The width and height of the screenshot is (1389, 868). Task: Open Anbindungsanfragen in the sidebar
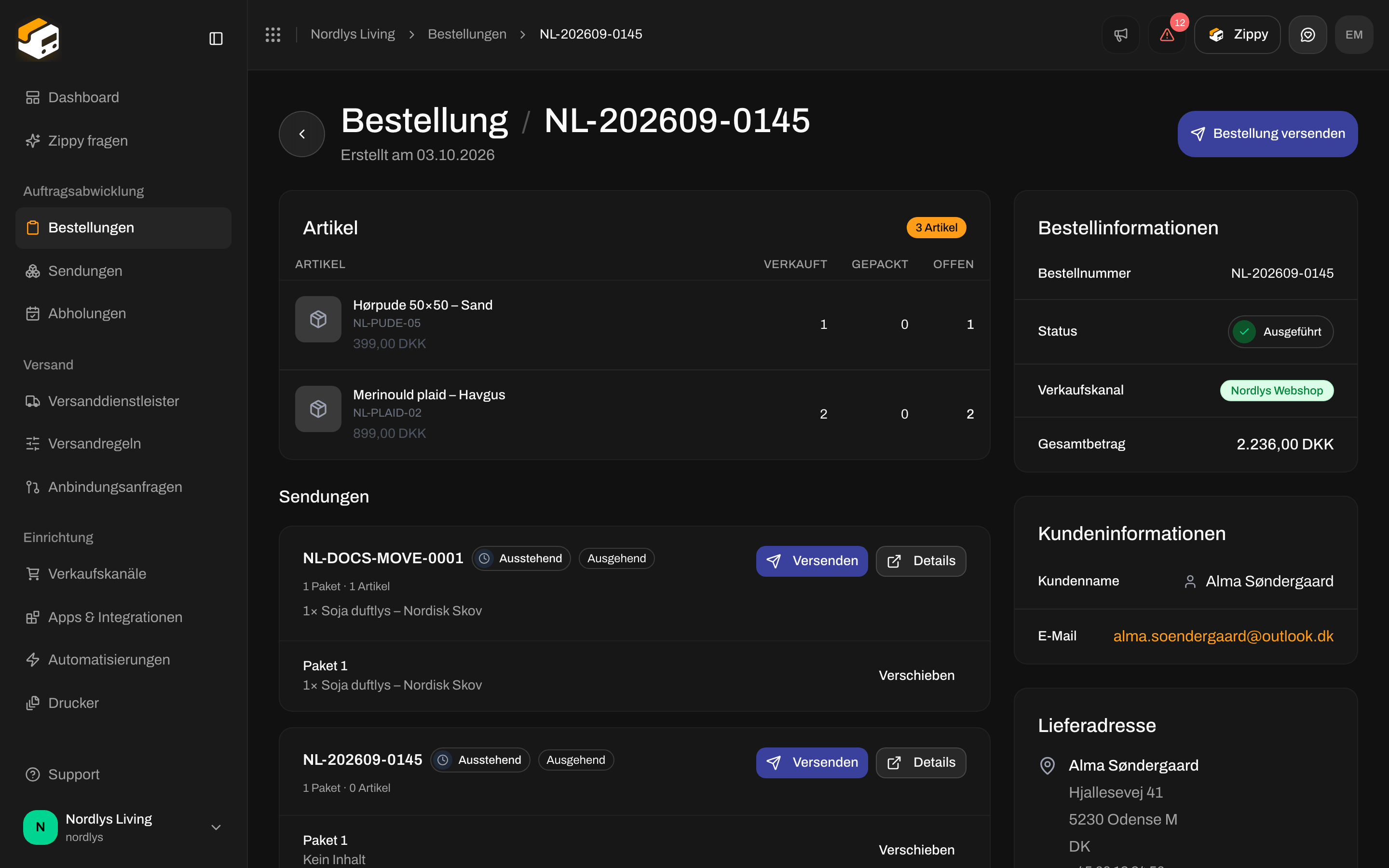tap(123, 487)
